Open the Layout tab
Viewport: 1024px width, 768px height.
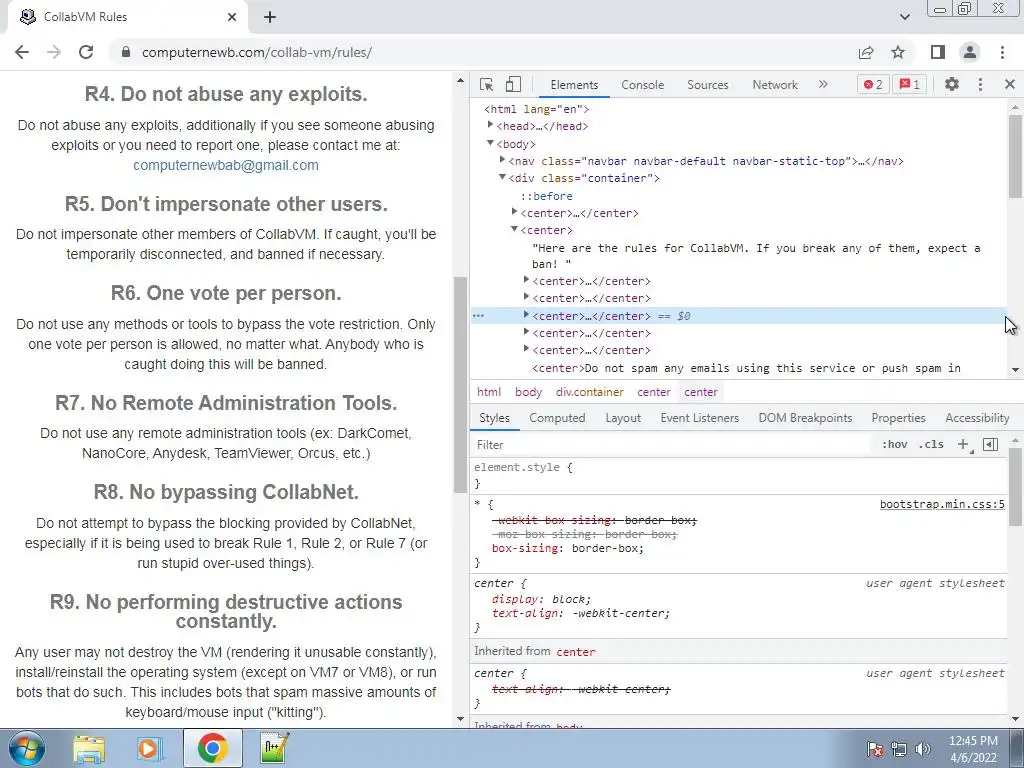[x=623, y=418]
